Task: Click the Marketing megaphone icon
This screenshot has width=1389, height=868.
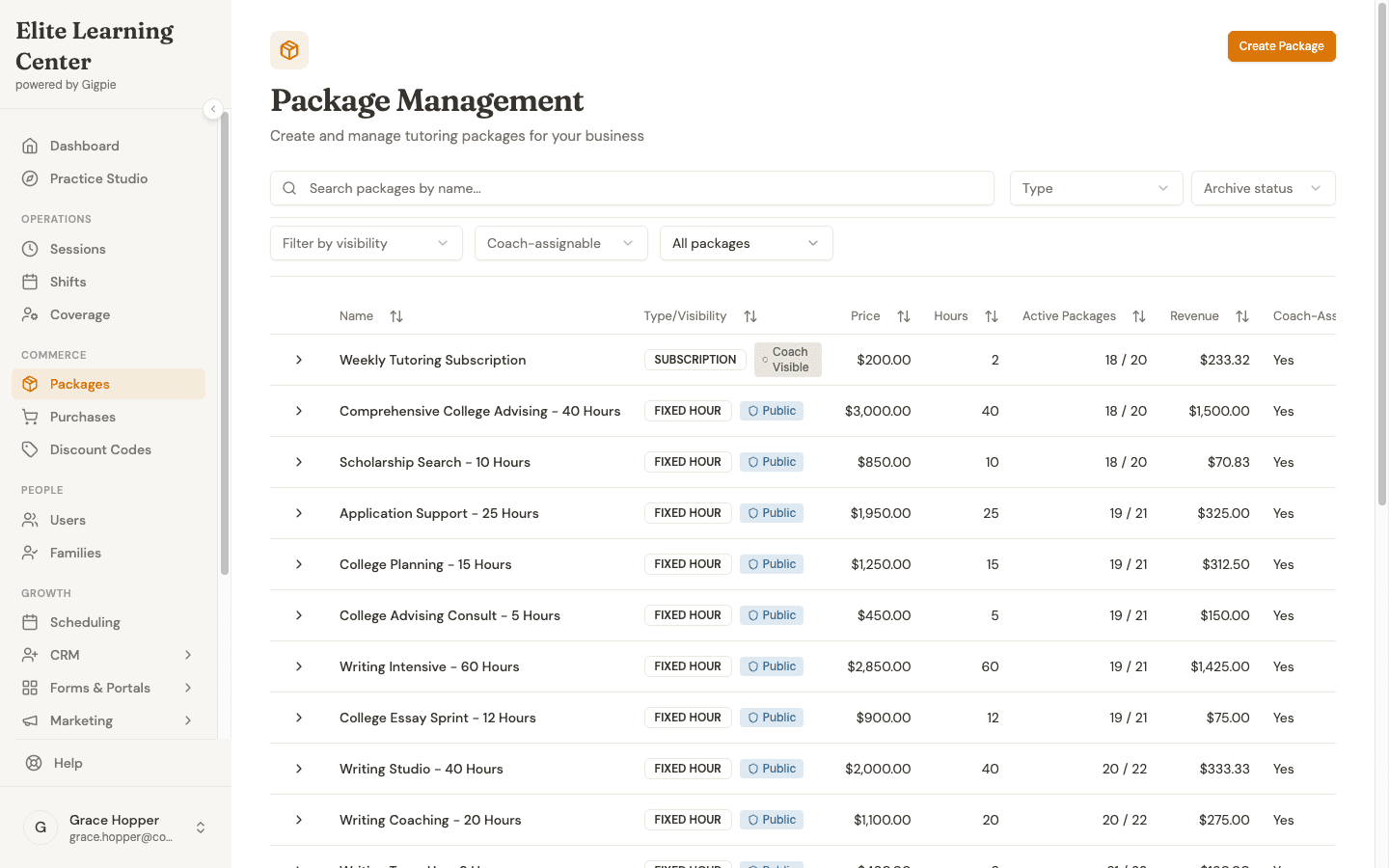Action: coord(30,720)
